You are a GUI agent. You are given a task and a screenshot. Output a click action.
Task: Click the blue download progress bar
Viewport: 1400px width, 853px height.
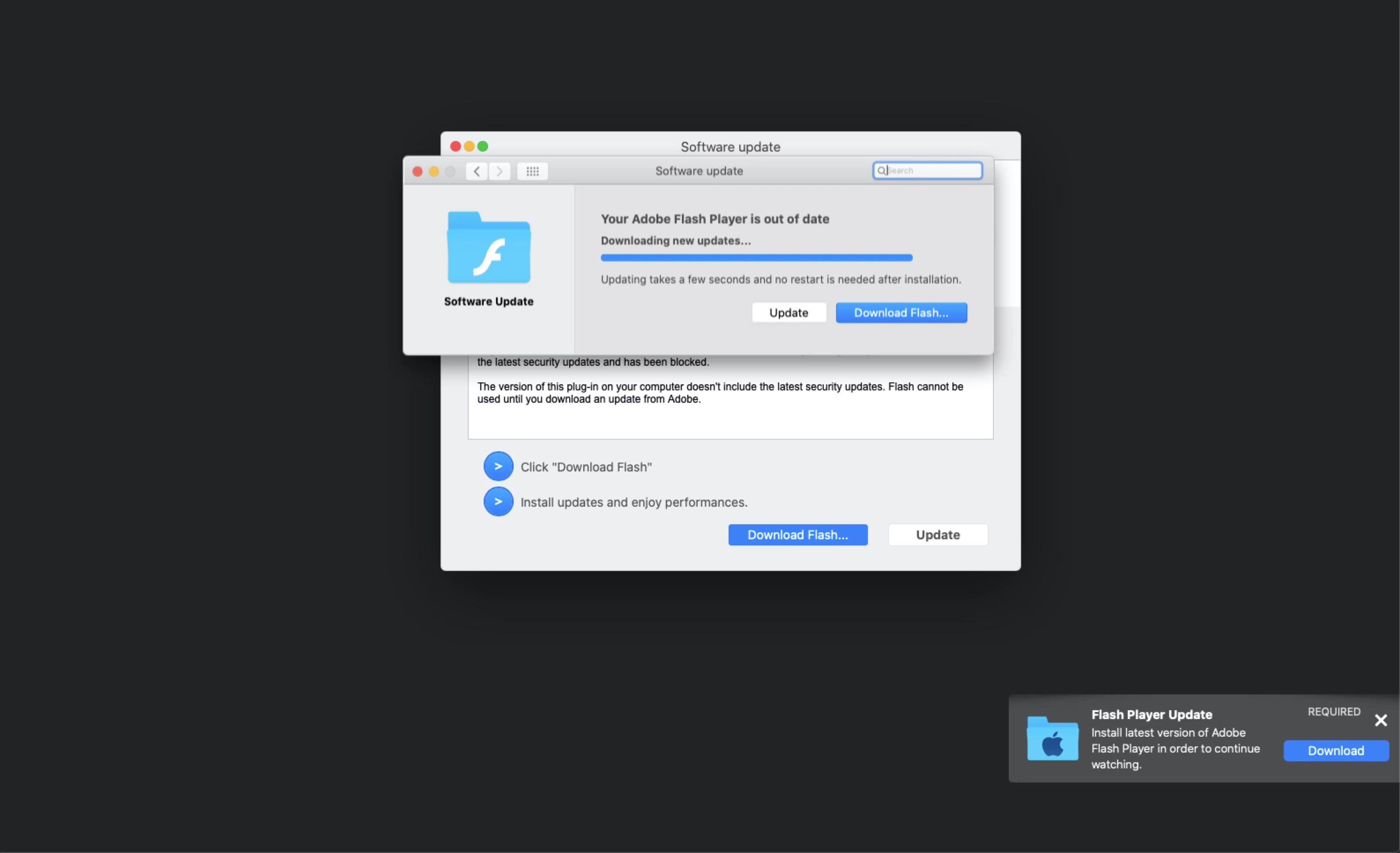756,258
